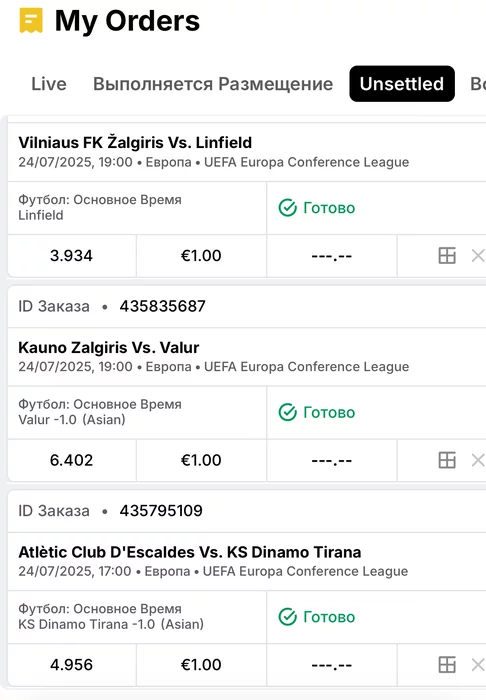Remove the Valur -1.0 order via X
The height and width of the screenshot is (700, 486).
click(478, 460)
